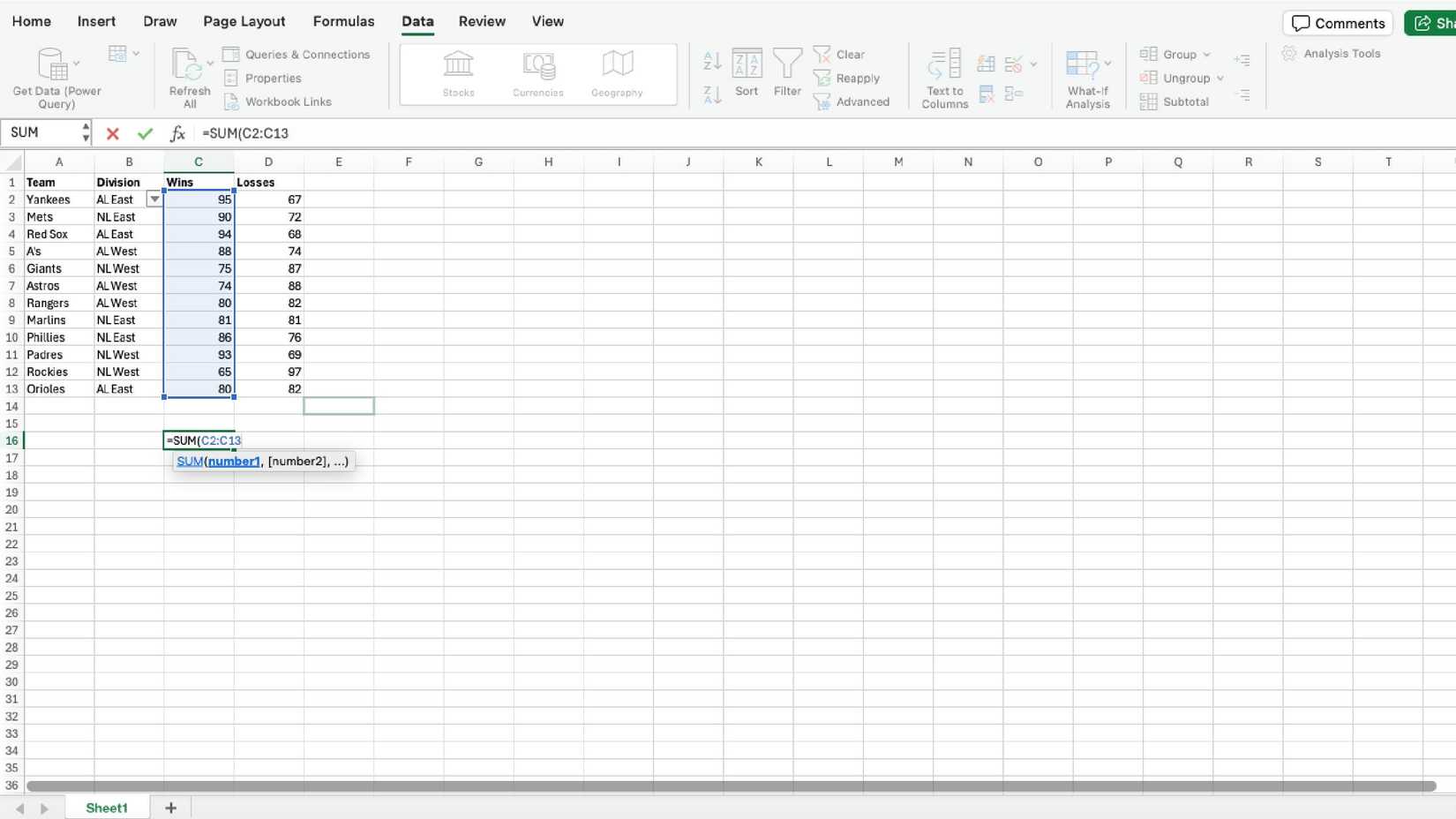Click the Refresh All icon

point(186,64)
